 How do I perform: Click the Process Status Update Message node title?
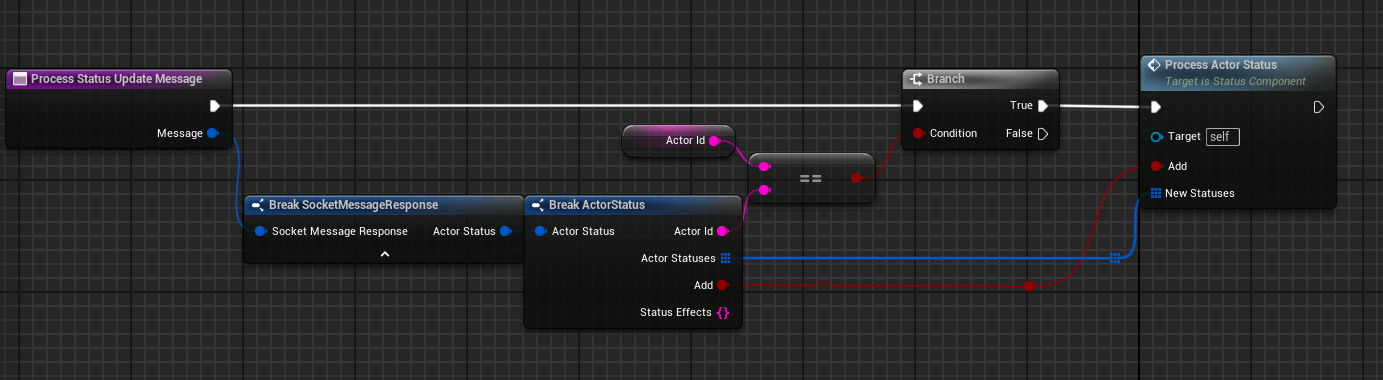coord(117,78)
